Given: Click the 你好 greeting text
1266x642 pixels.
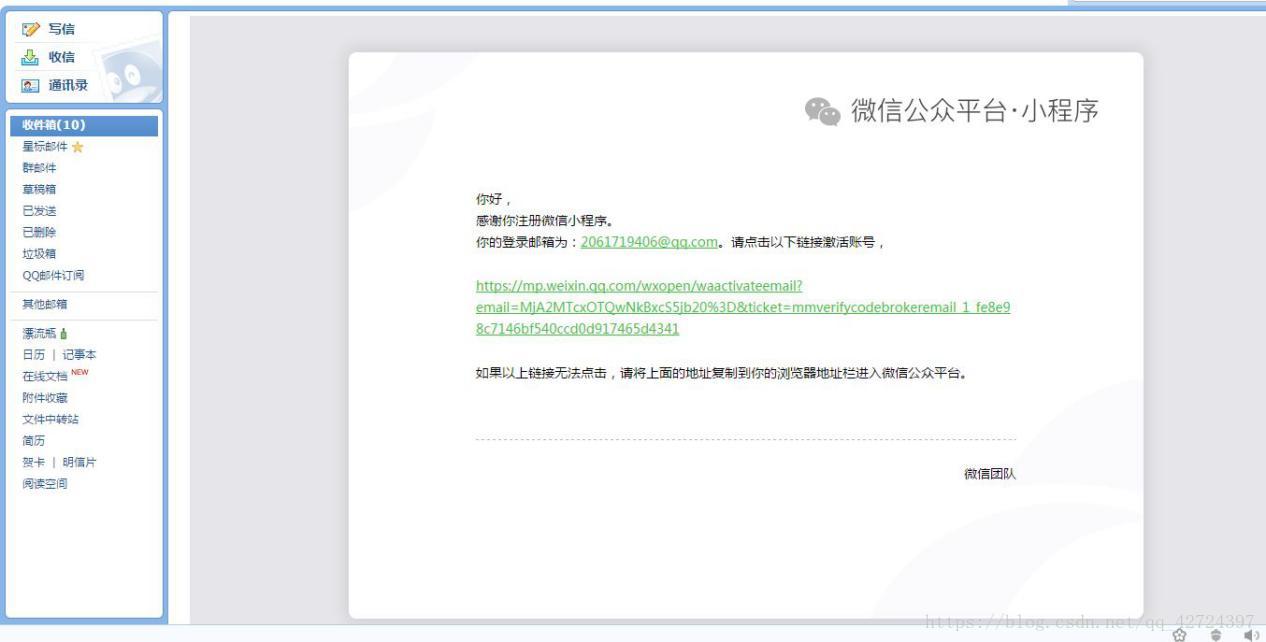Looking at the screenshot, I should point(493,200).
